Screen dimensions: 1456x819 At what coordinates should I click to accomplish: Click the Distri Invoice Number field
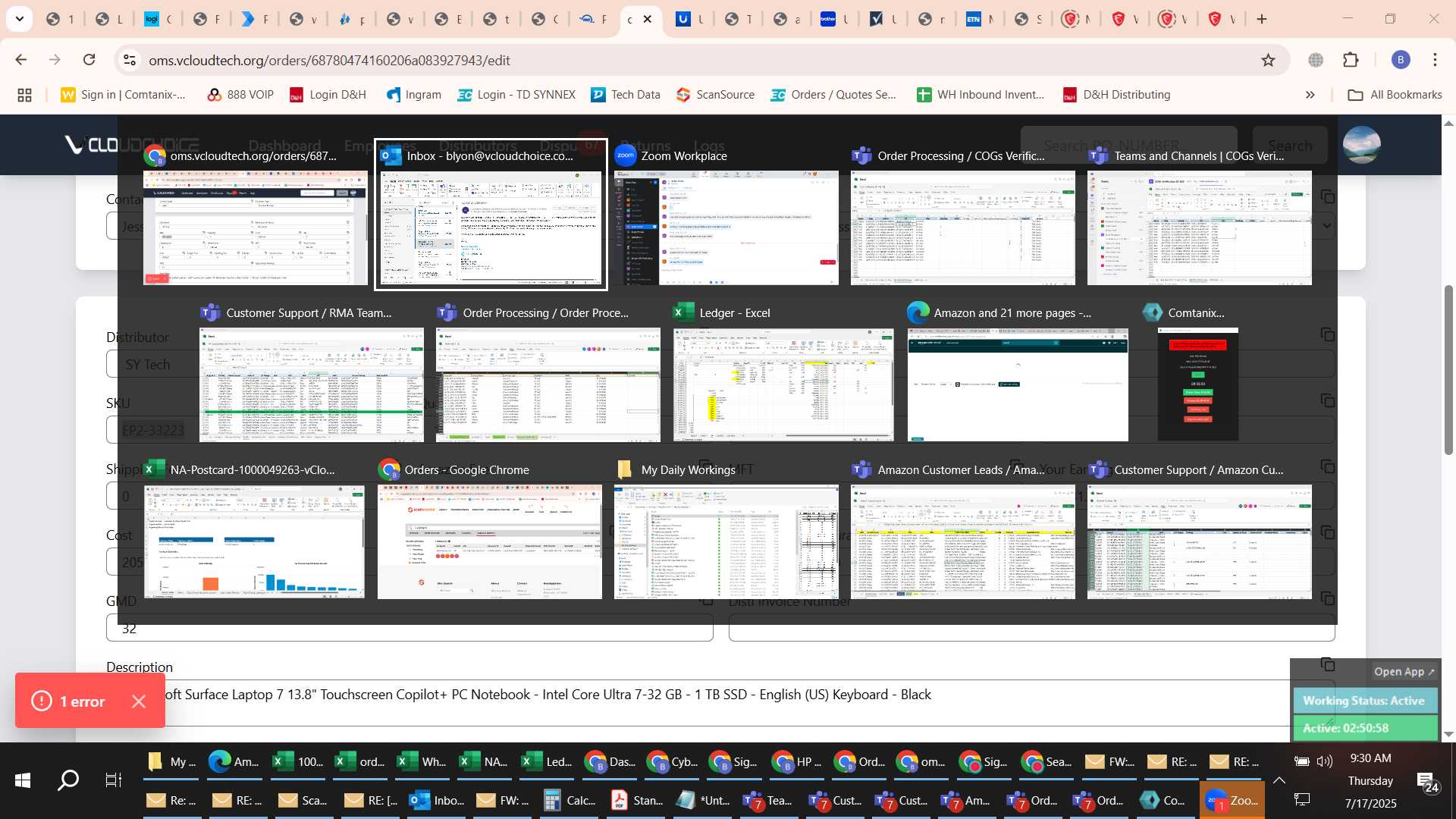pos(1031,628)
